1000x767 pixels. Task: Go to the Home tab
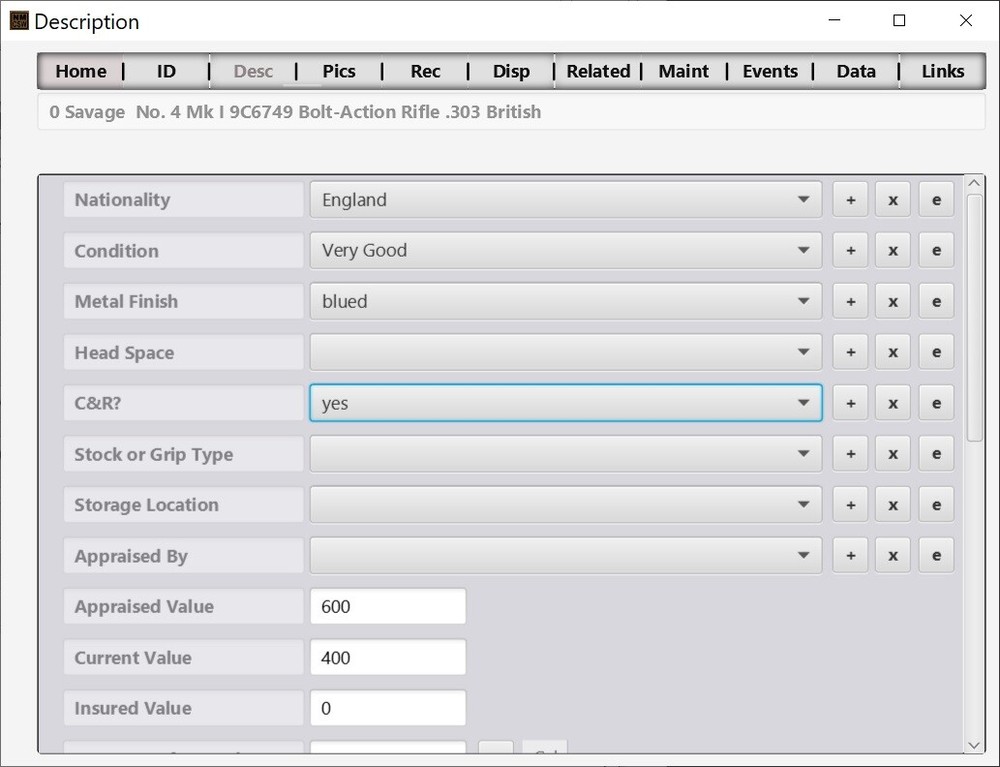click(80, 71)
